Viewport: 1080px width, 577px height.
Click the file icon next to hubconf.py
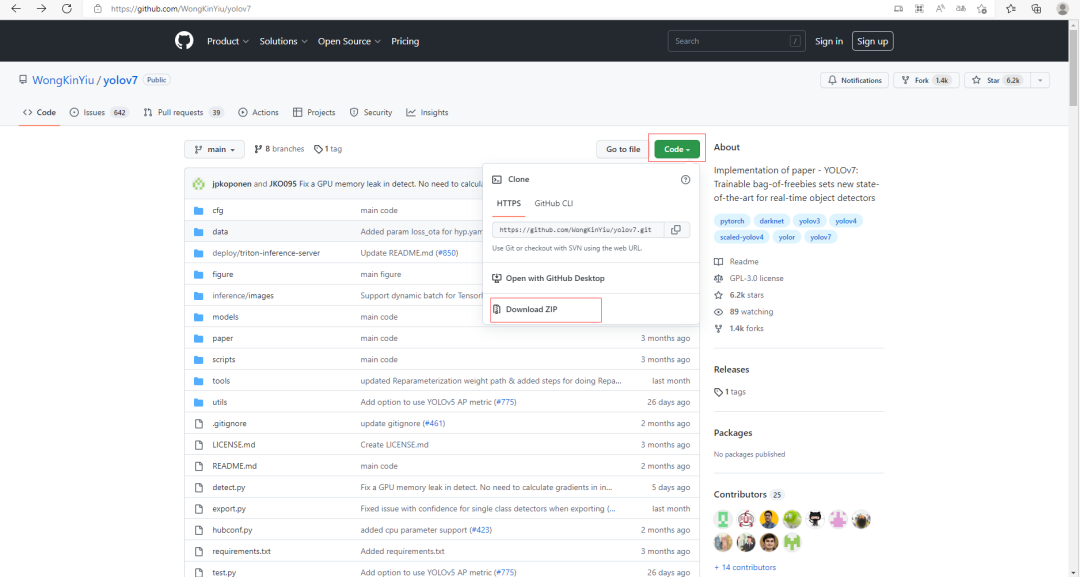tap(199, 530)
